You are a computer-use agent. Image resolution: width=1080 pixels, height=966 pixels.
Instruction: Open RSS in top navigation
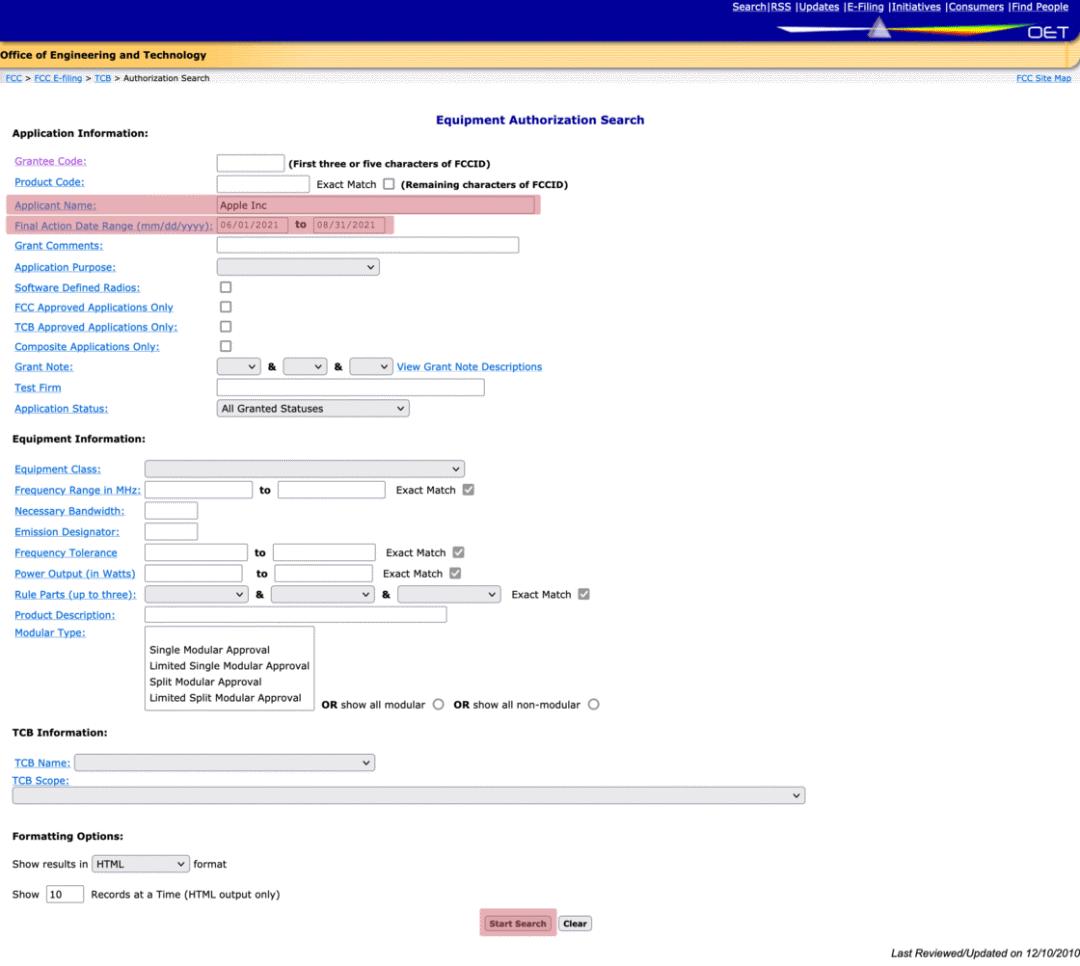coord(780,7)
